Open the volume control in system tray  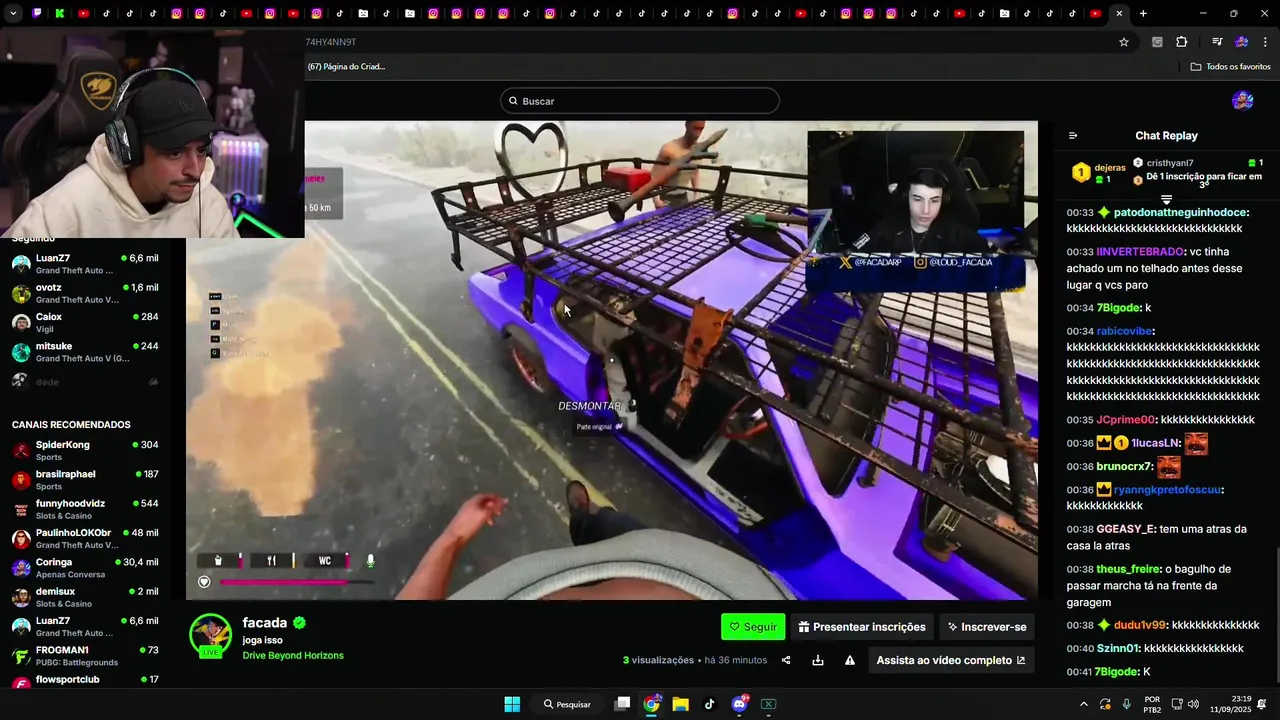(x=1193, y=704)
